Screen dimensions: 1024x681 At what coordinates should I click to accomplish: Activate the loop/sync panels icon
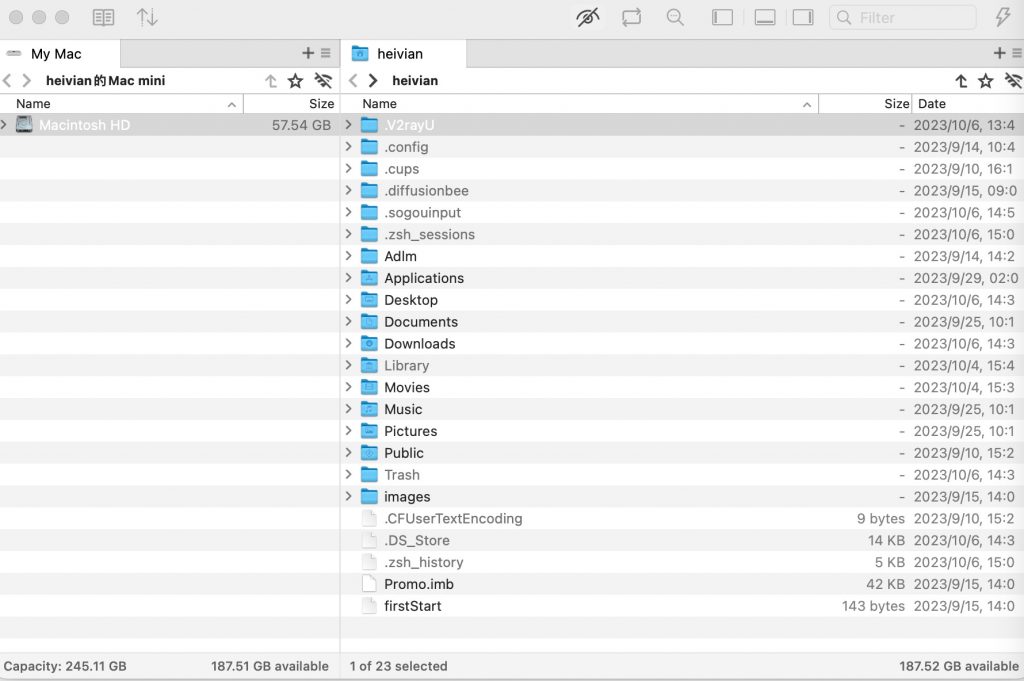633,17
